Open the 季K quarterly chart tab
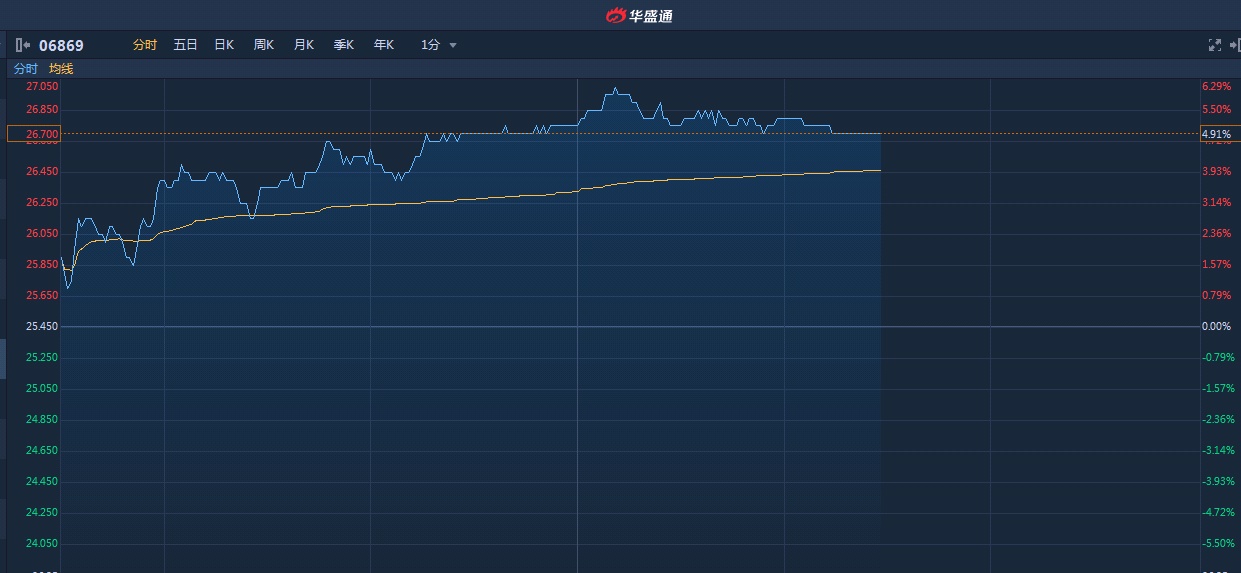The width and height of the screenshot is (1241, 573). [344, 45]
